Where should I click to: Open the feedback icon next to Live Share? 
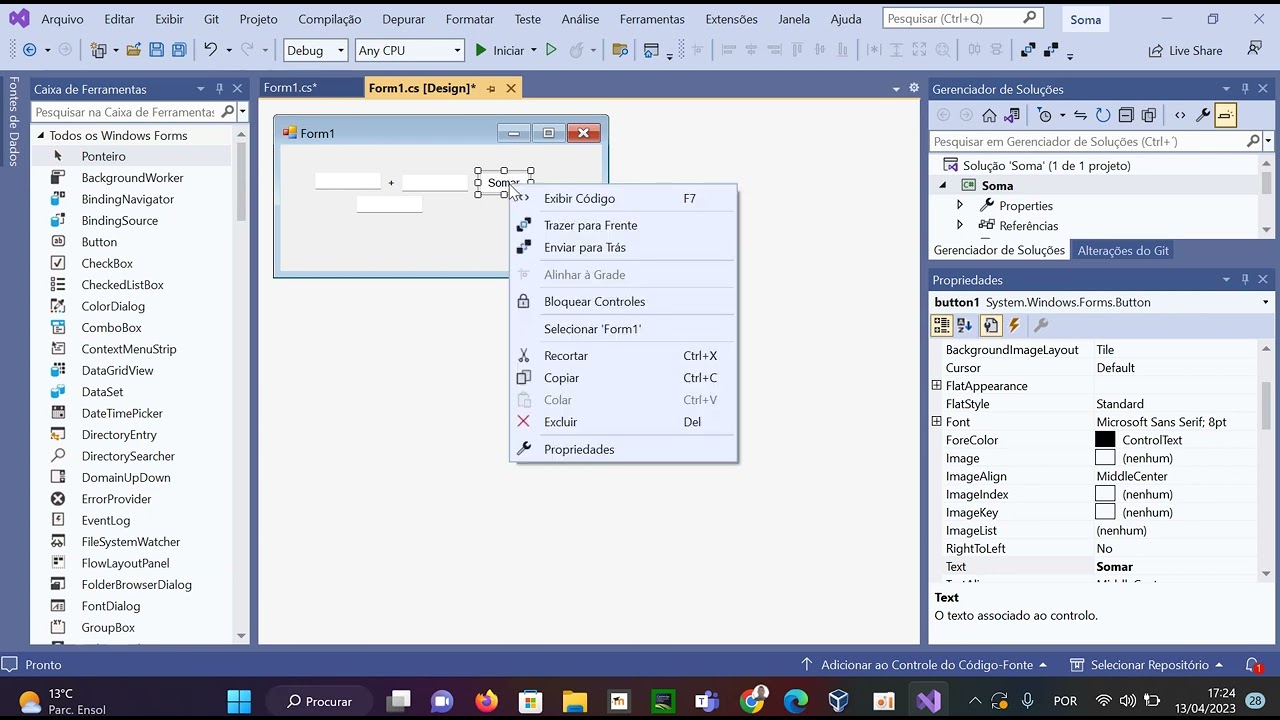pyautogui.click(x=1254, y=50)
